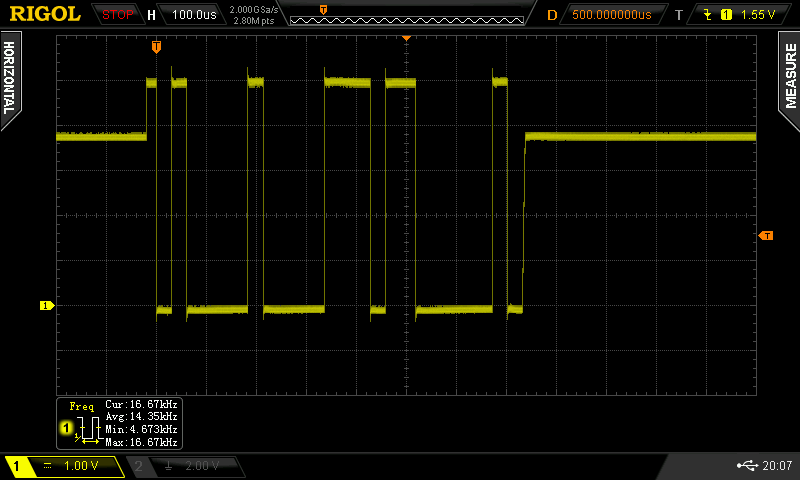
Task: Click the T trigger label in top bar
Action: pyautogui.click(x=679, y=15)
